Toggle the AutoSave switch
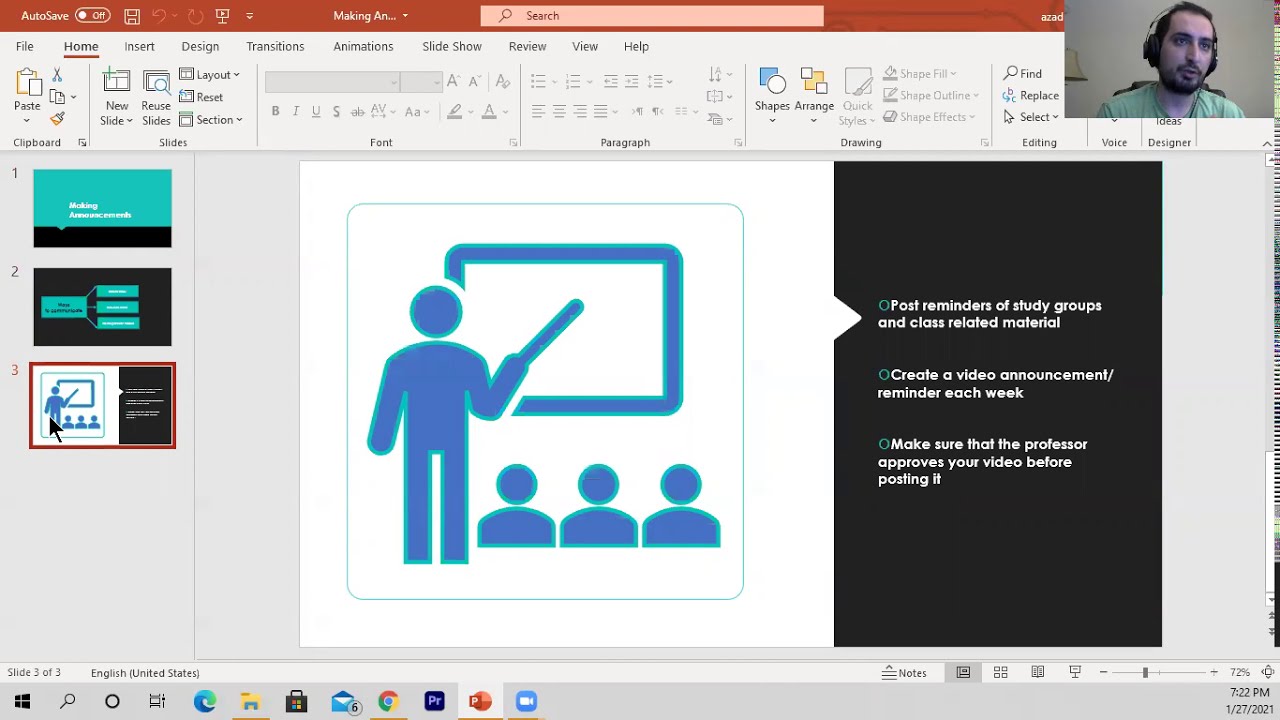The height and width of the screenshot is (720, 1280). click(93, 15)
